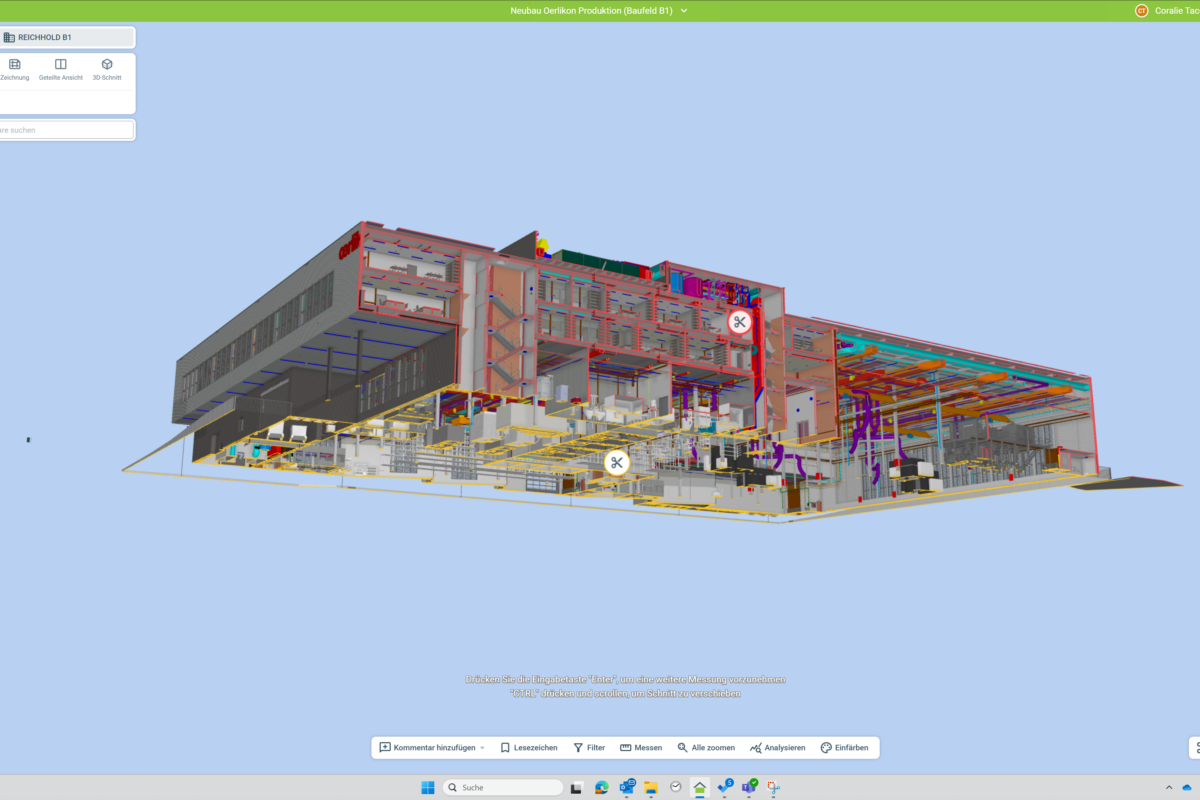The width and height of the screenshot is (1200, 800).
Task: Click the upper scissors section-cut handle
Action: 739,322
